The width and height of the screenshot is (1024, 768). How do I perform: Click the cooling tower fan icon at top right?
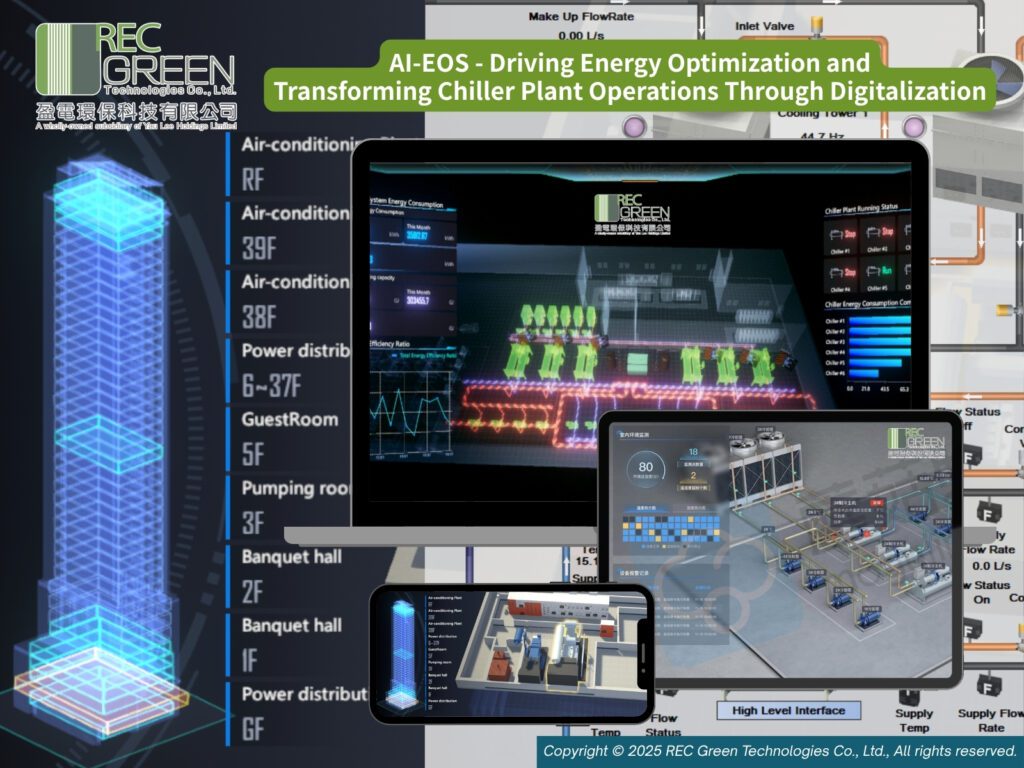(x=993, y=80)
